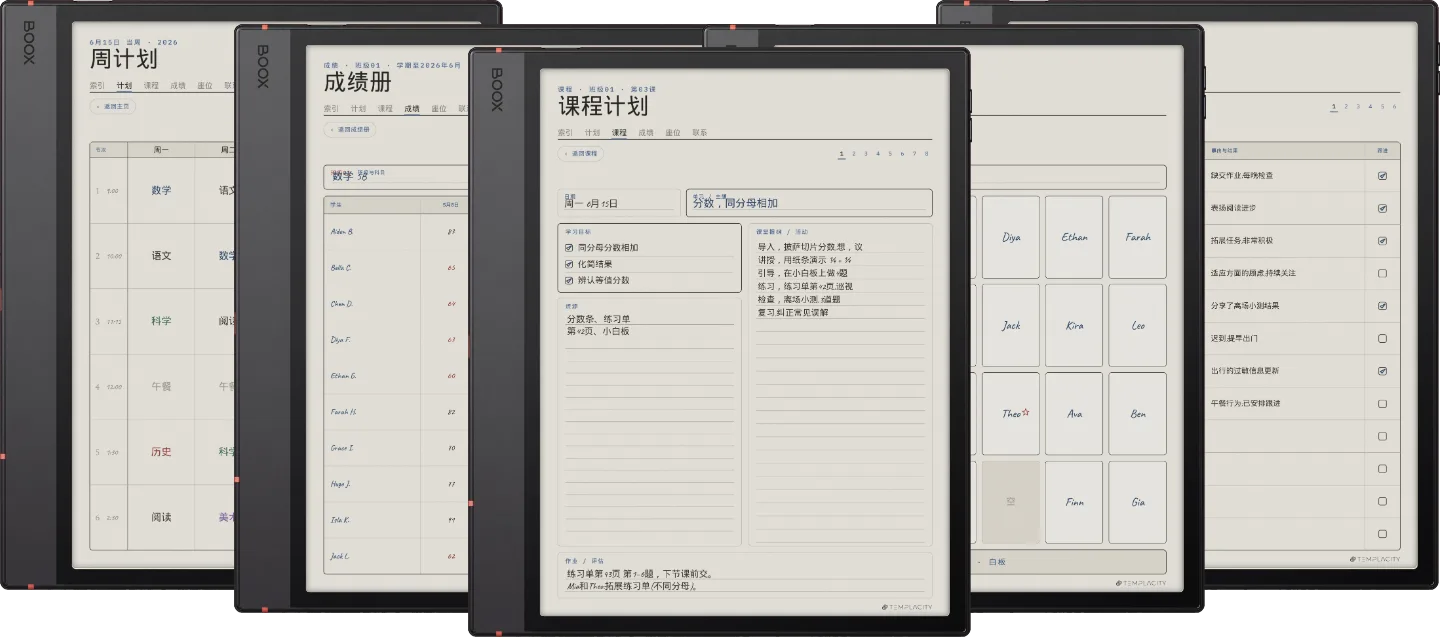Select the empty 空 seat card
This screenshot has height=637, width=1440.
tap(1011, 502)
